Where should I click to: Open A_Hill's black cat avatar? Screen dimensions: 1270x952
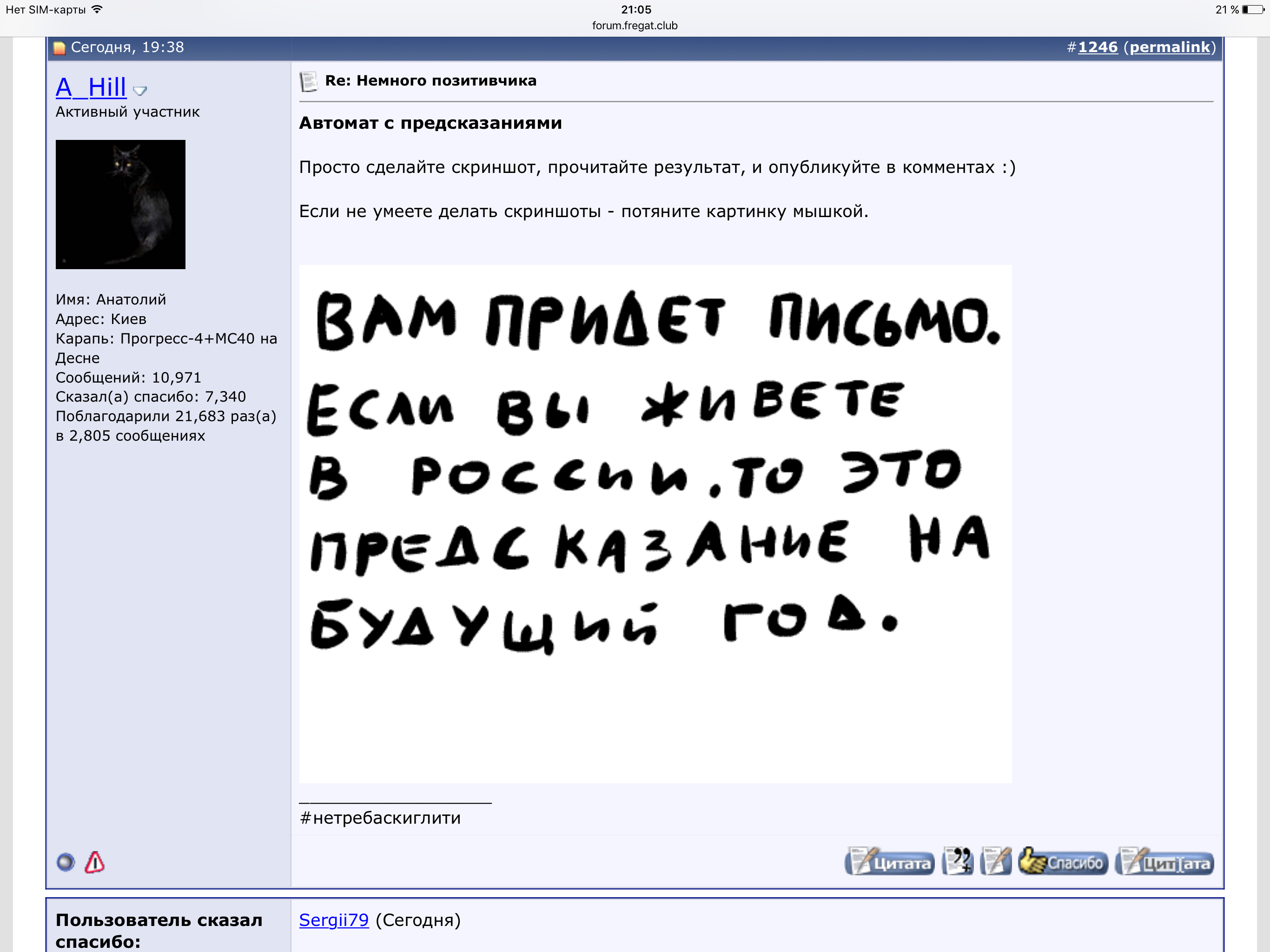(120, 205)
